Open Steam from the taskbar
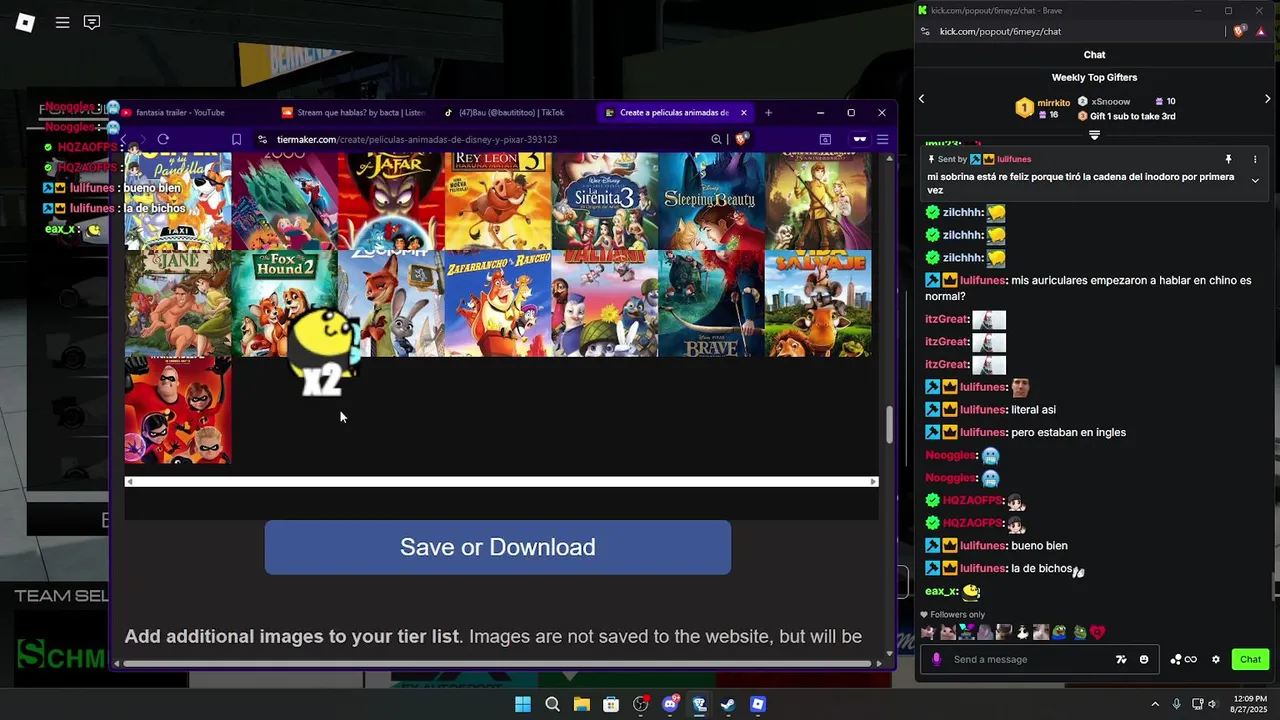1280x720 pixels. 728,704
